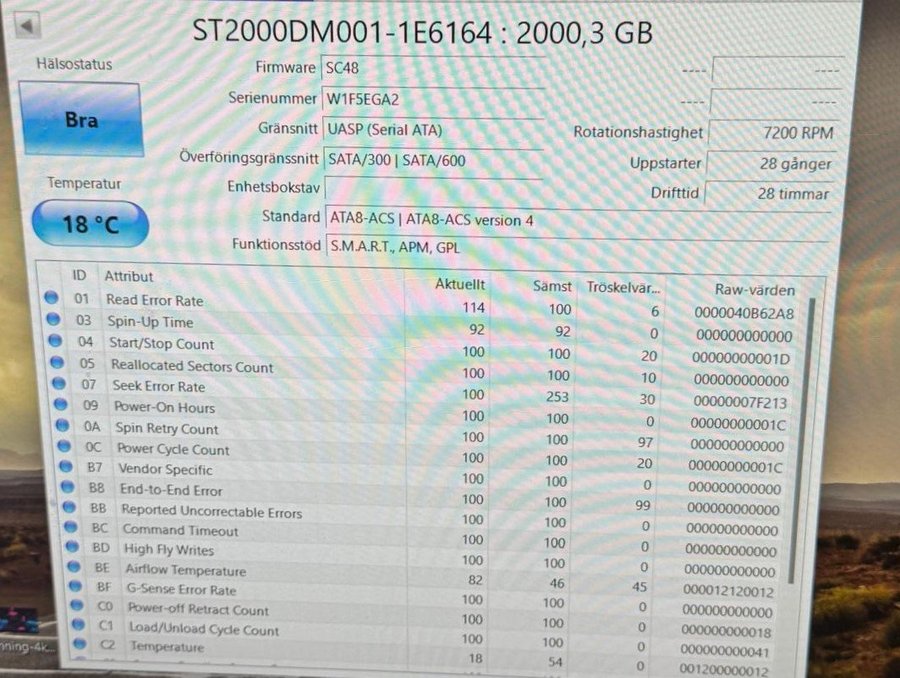The height and width of the screenshot is (678, 900).
Task: Click raw value 000012120012
Action: [x=728, y=591]
